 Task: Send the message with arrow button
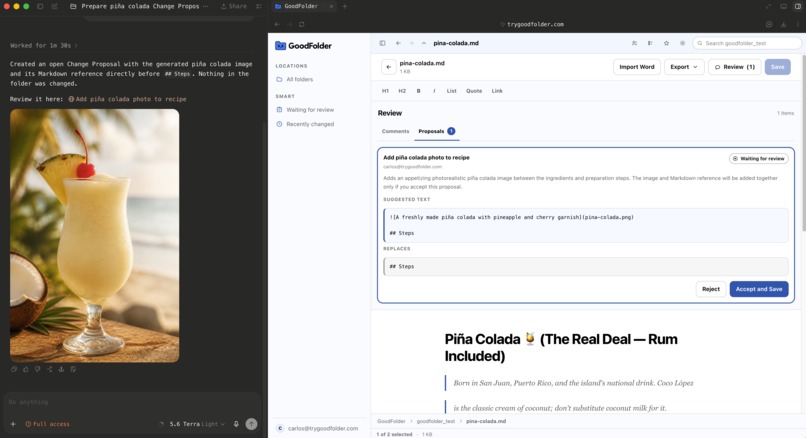pos(251,424)
